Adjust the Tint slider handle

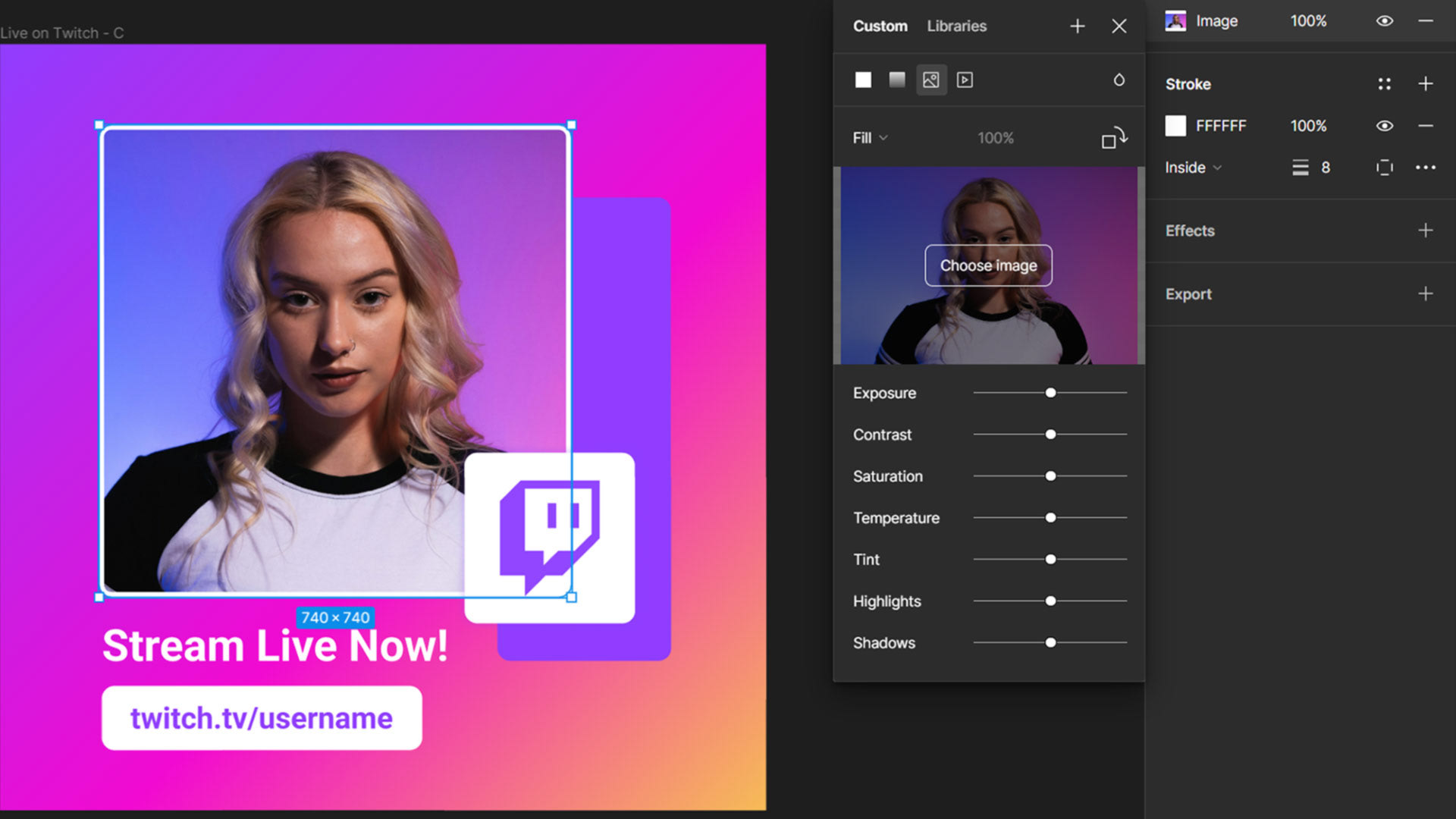(1050, 560)
